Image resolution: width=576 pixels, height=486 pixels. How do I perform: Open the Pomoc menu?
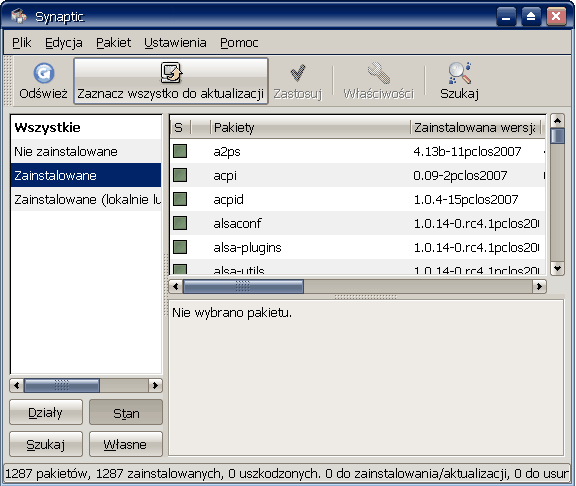pyautogui.click(x=239, y=43)
